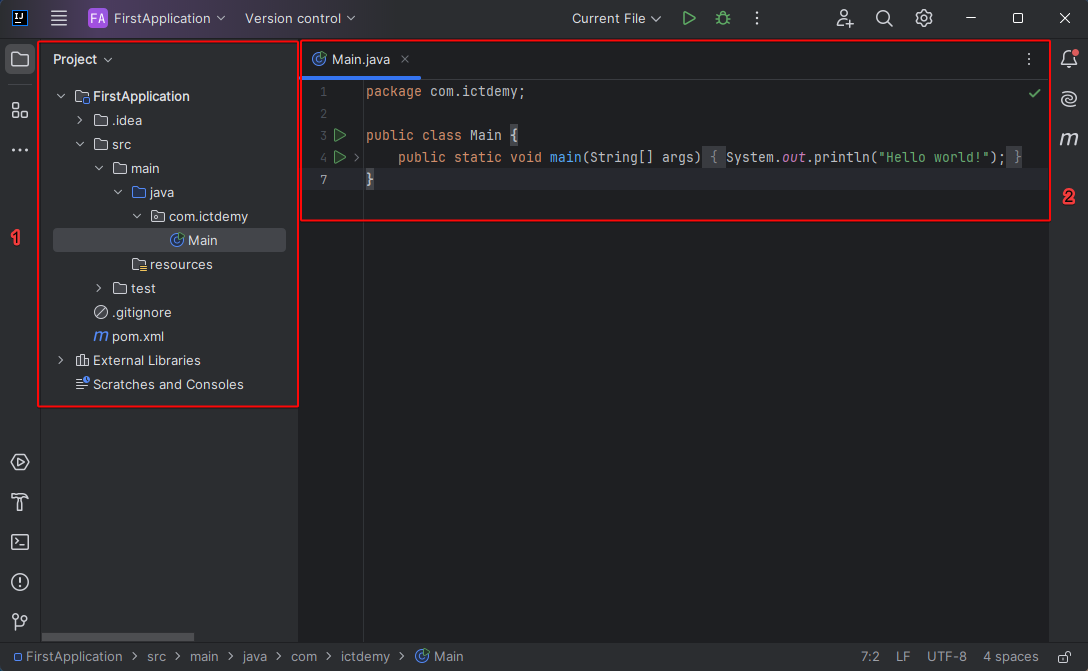Open the Maven tool window
Viewport: 1088px width, 671px height.
pyautogui.click(x=1069, y=138)
